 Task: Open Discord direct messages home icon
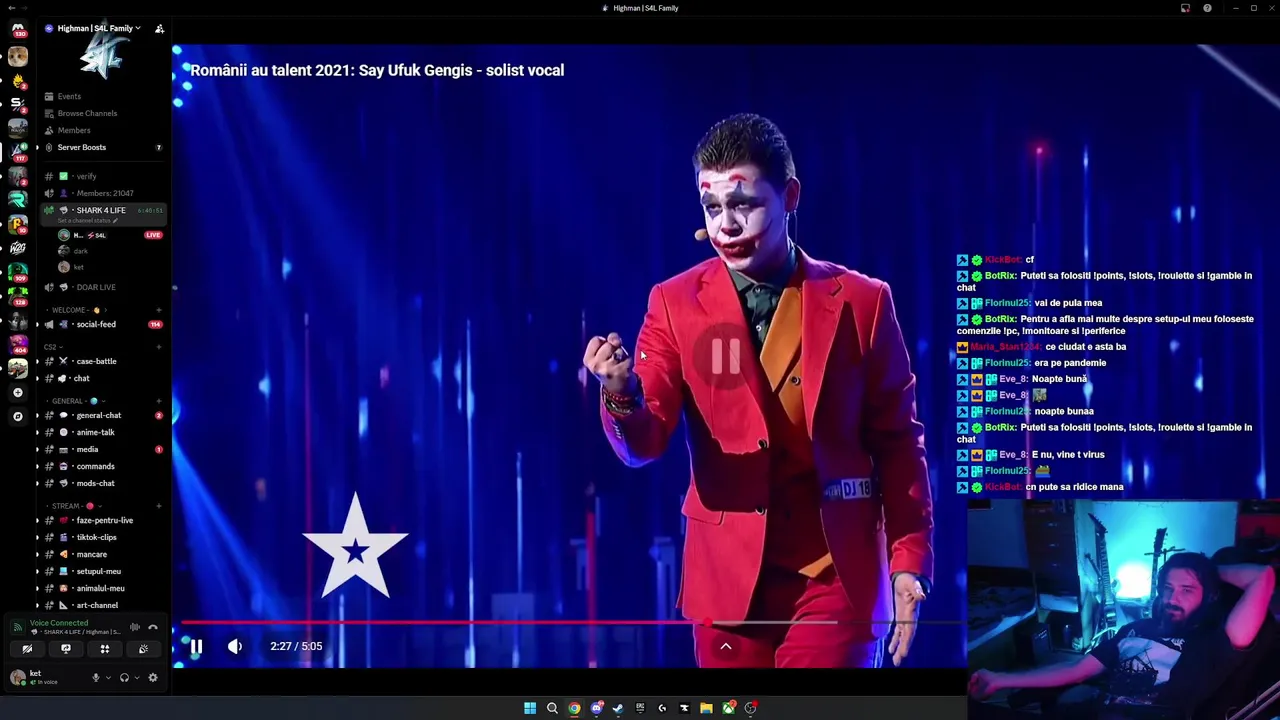[17, 31]
